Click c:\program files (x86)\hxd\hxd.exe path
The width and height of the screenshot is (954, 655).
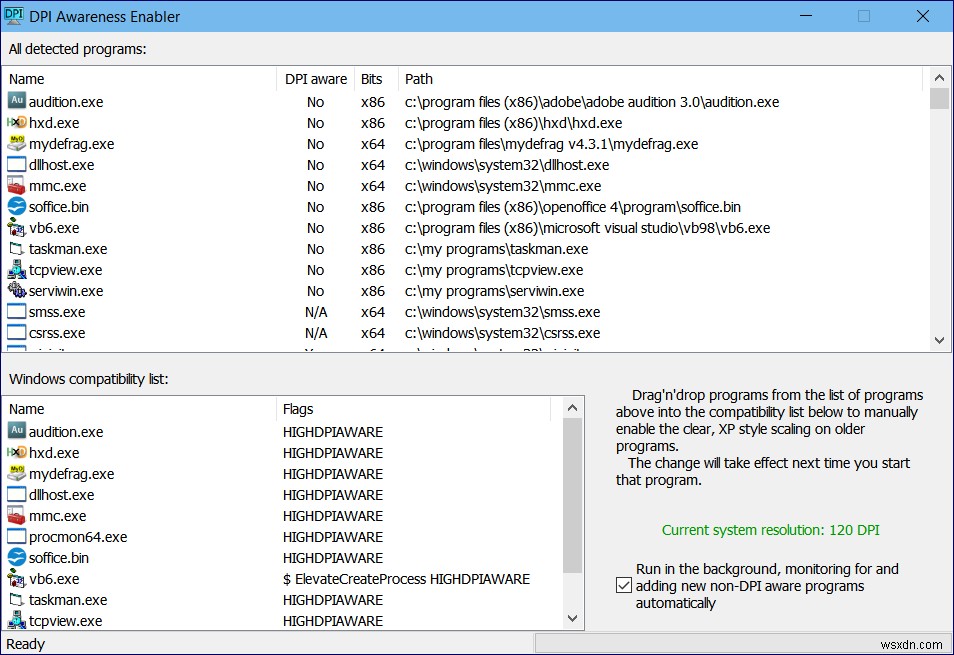pos(514,123)
